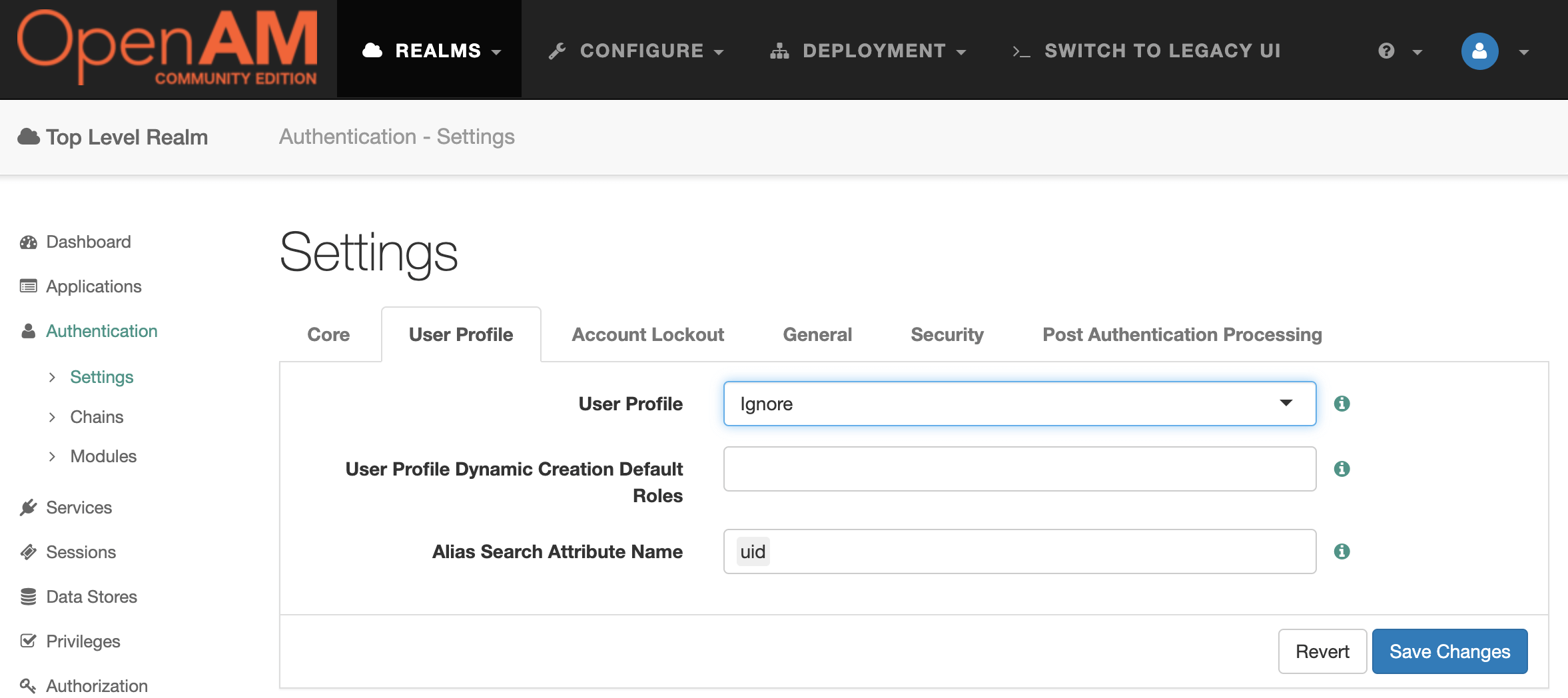Click the Dashboard gauge icon in sidebar
This screenshot has height=698, width=1568.
(29, 242)
